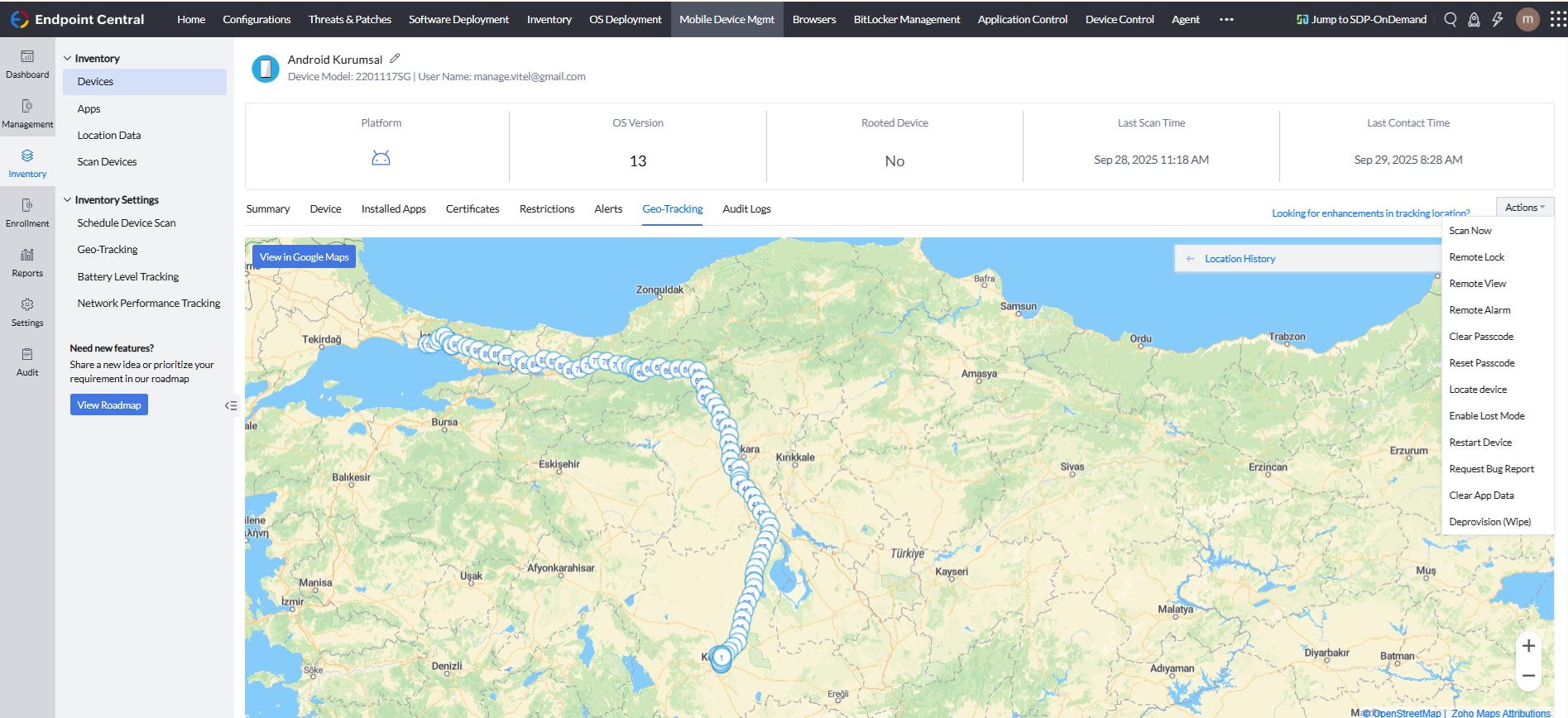1568x718 pixels.
Task: Open the notifications bell icon
Action: click(1474, 19)
